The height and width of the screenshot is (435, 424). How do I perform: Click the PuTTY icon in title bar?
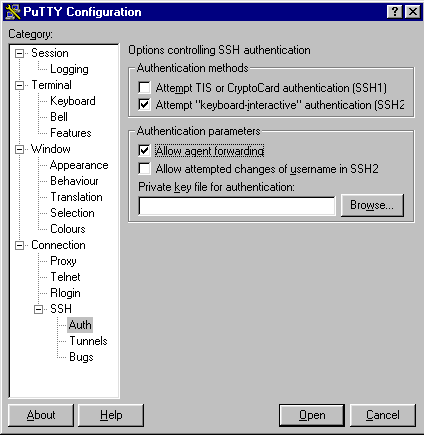(x=13, y=12)
